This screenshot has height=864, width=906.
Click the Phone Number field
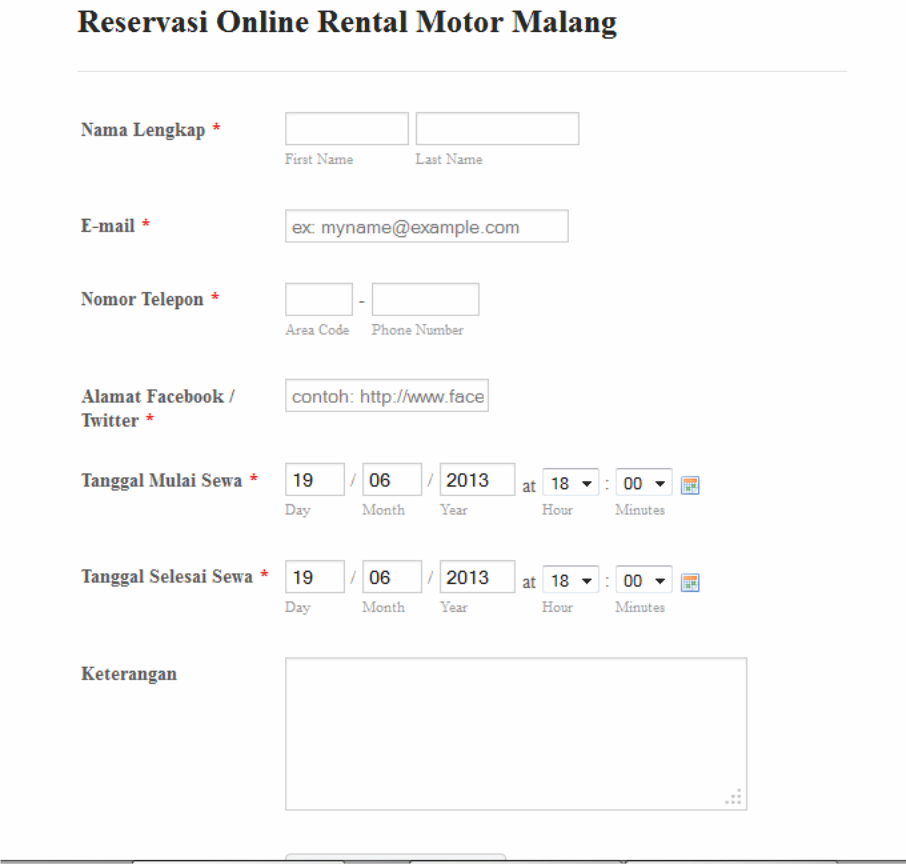(x=426, y=299)
